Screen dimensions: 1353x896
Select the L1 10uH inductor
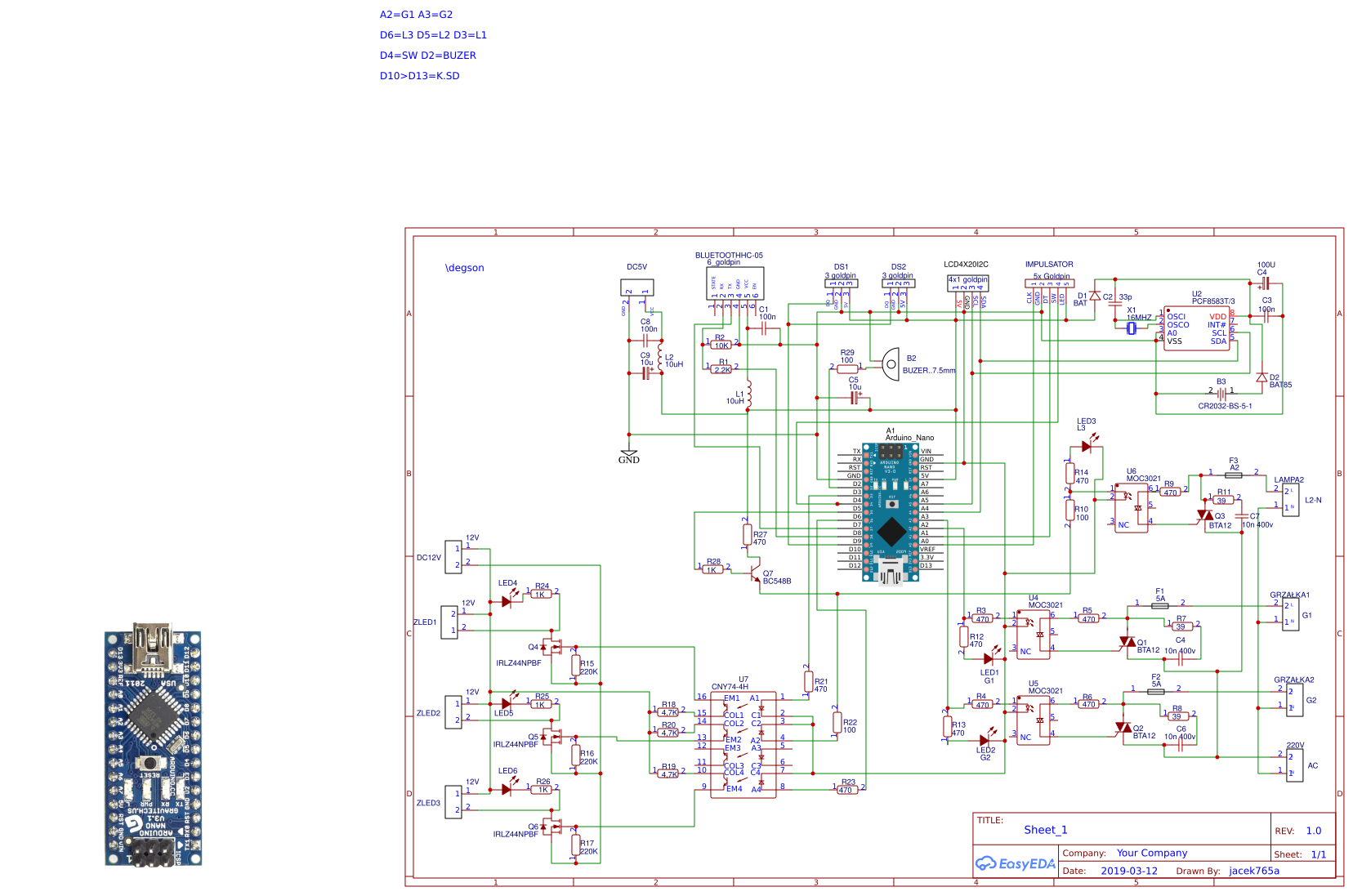coord(748,393)
